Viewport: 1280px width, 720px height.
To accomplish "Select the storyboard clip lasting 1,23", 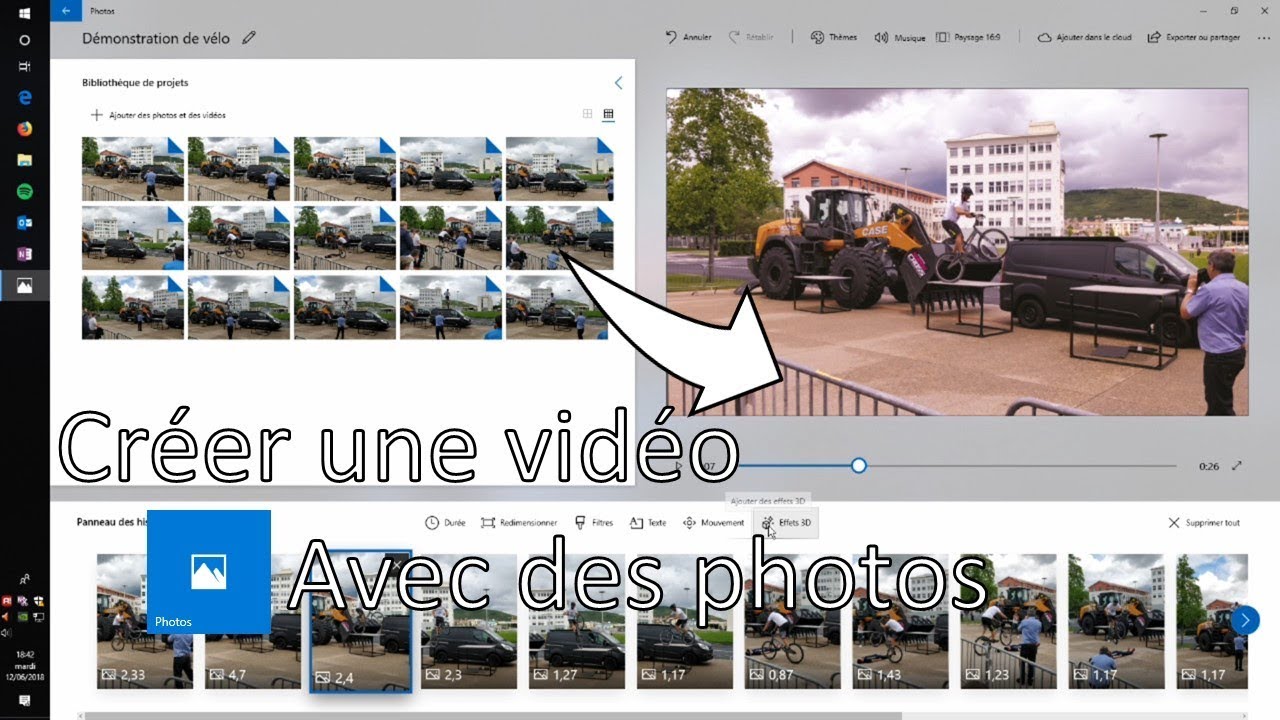I will [1008, 622].
